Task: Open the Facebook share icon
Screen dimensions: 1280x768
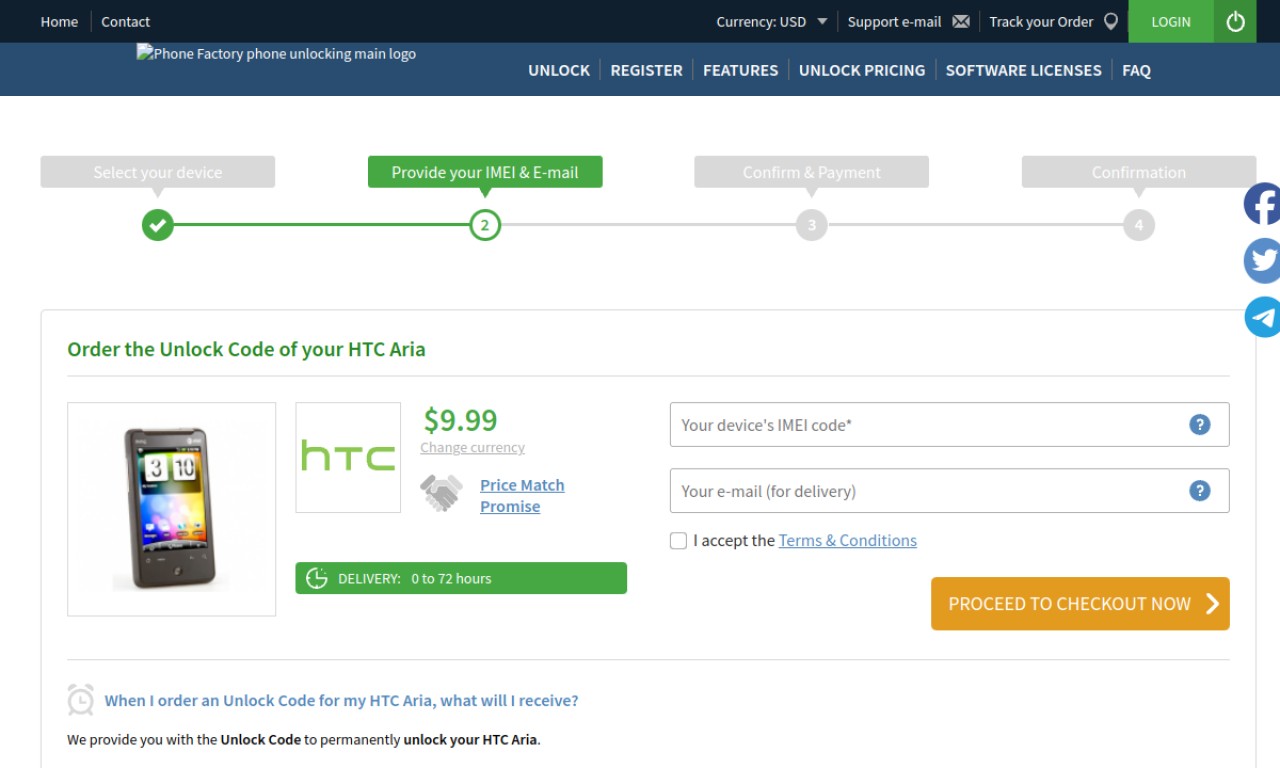Action: [1262, 204]
